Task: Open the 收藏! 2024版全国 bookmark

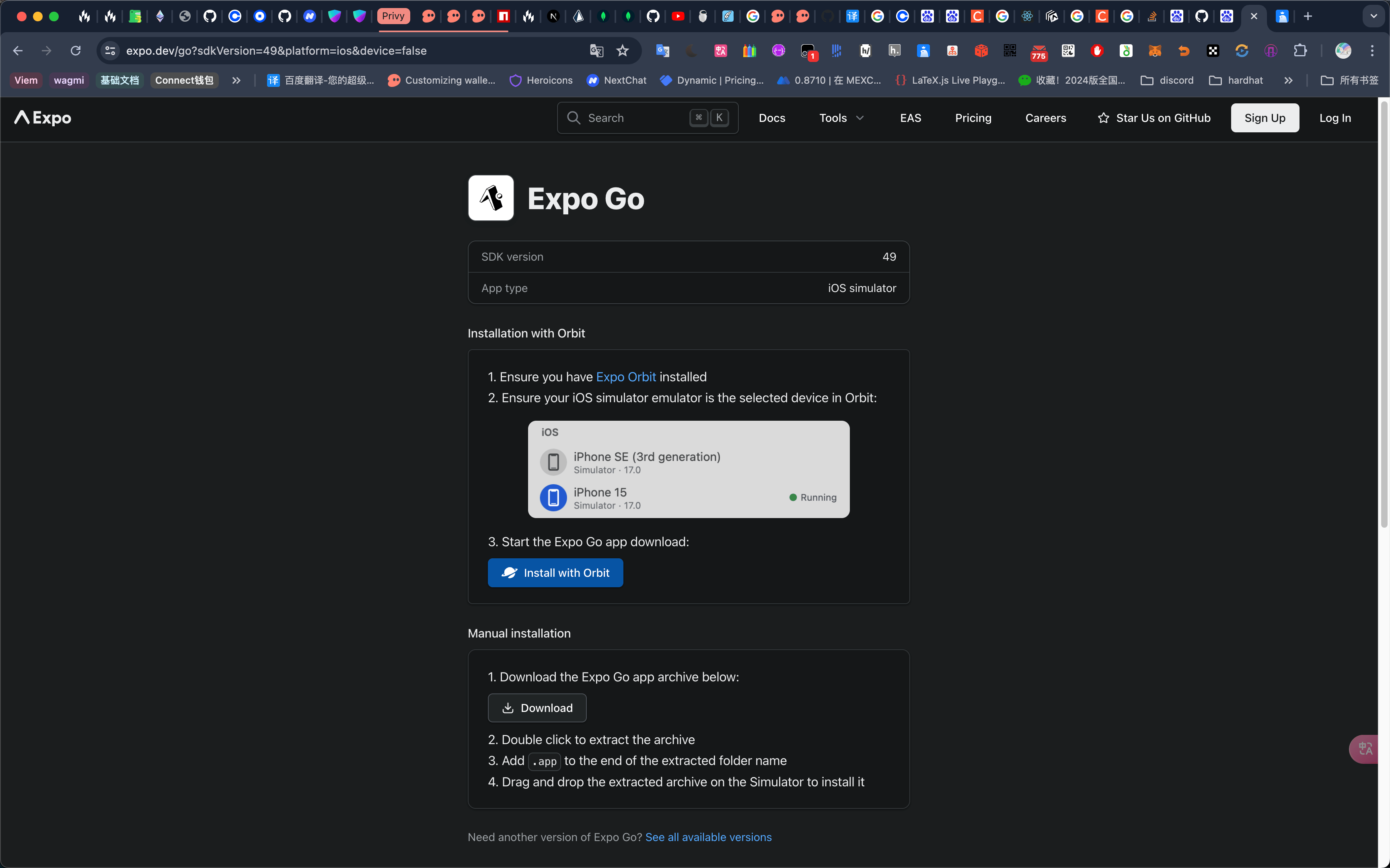Action: pyautogui.click(x=1072, y=80)
